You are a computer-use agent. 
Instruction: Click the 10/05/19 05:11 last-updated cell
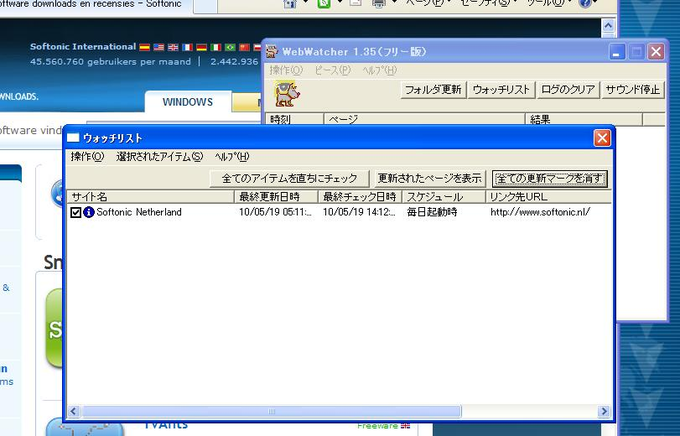(x=275, y=212)
